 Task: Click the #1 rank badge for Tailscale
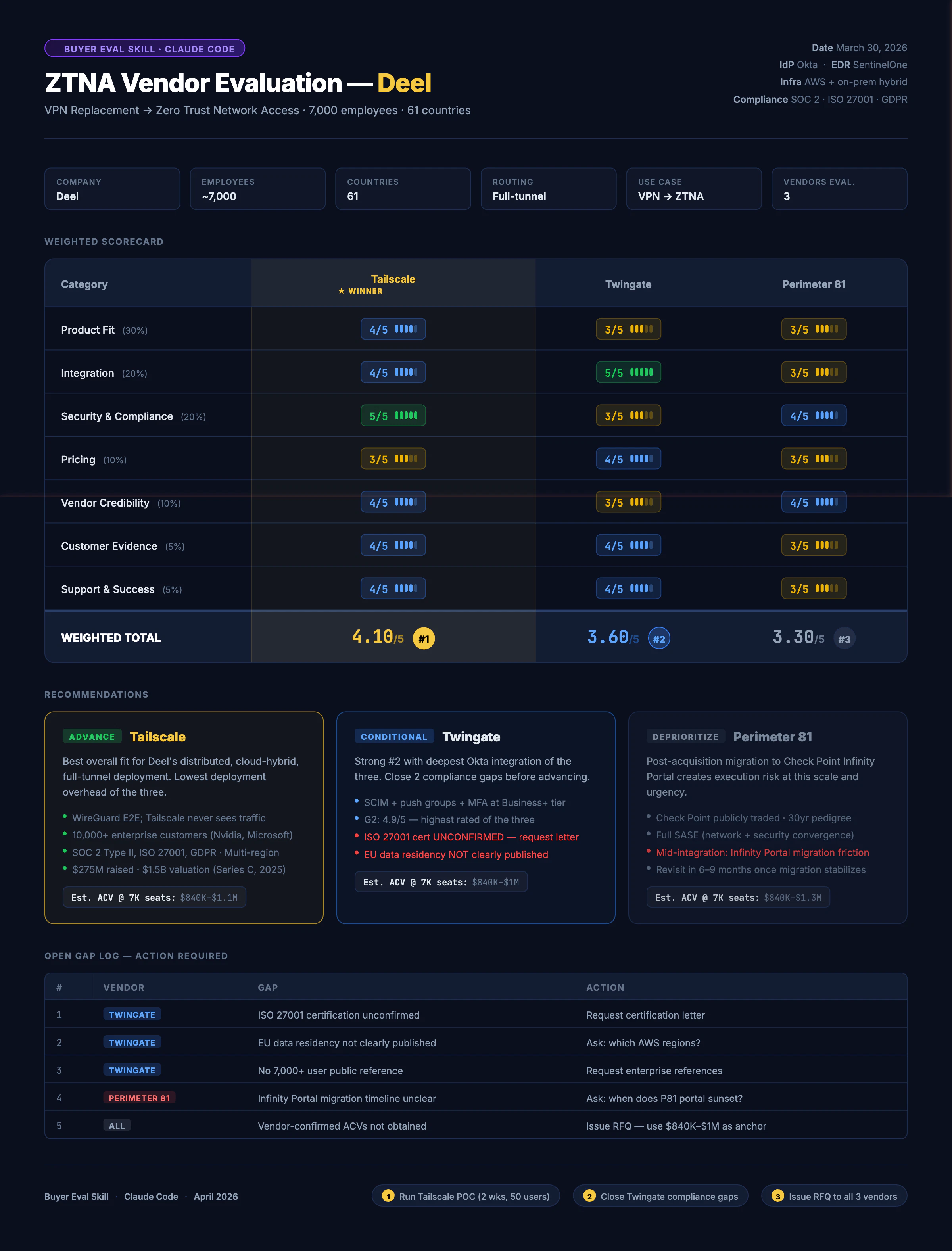tap(423, 639)
